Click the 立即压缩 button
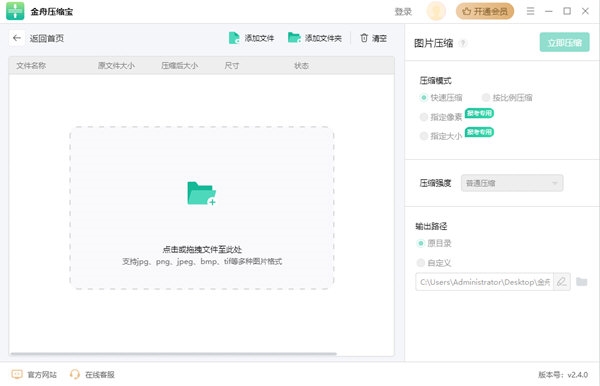Screen dimensions: 600x386 tap(564, 42)
